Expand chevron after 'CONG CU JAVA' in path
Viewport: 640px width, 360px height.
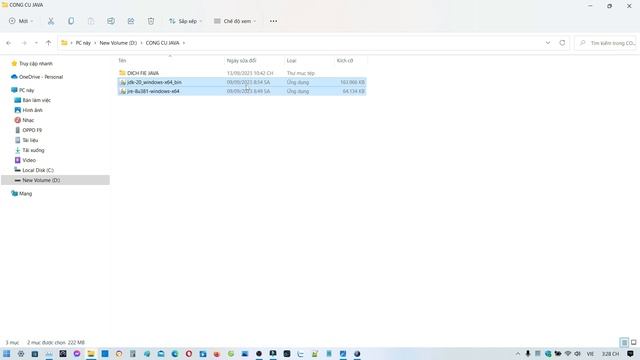(184, 43)
